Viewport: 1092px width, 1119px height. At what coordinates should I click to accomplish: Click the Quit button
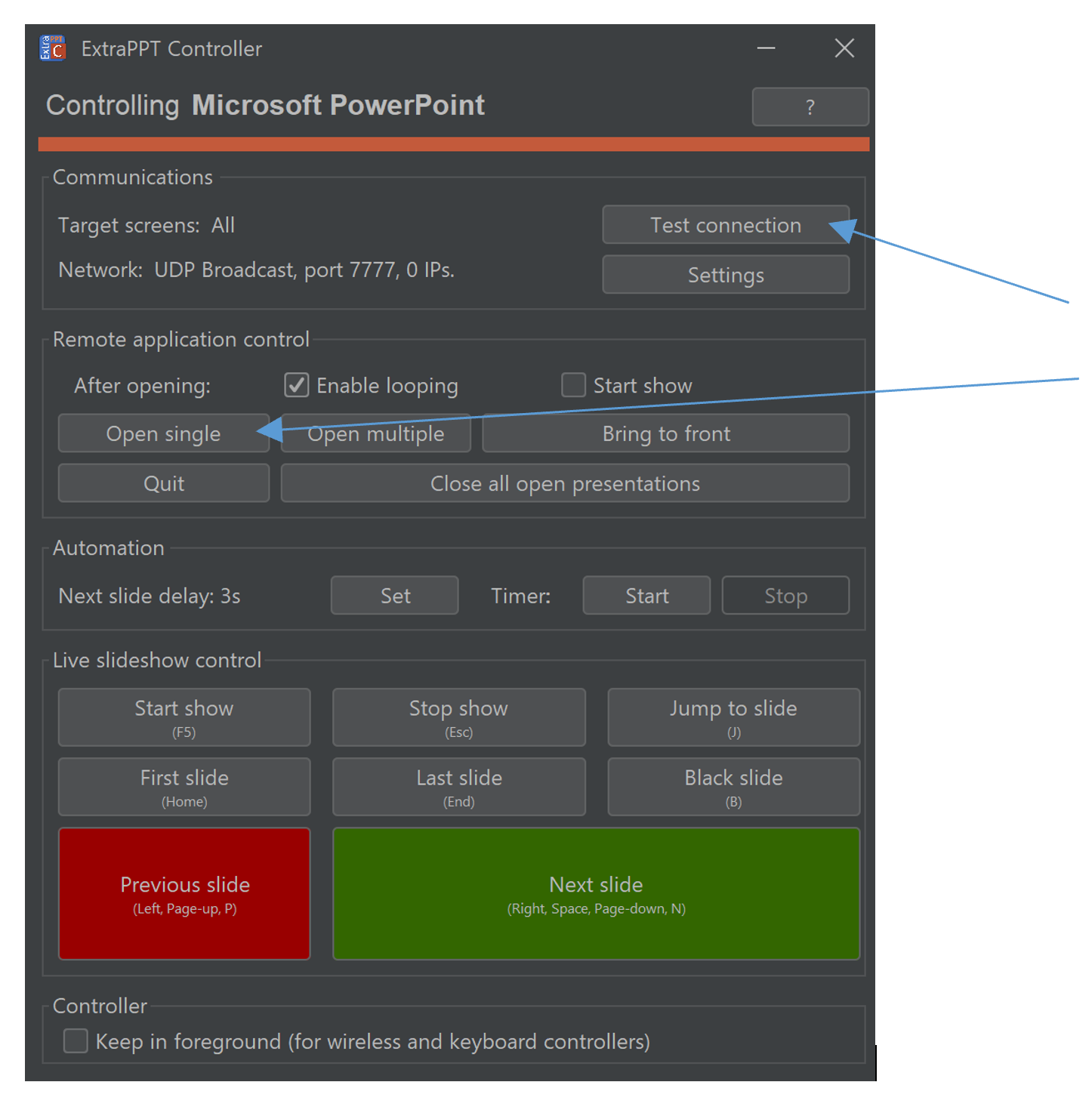164,483
